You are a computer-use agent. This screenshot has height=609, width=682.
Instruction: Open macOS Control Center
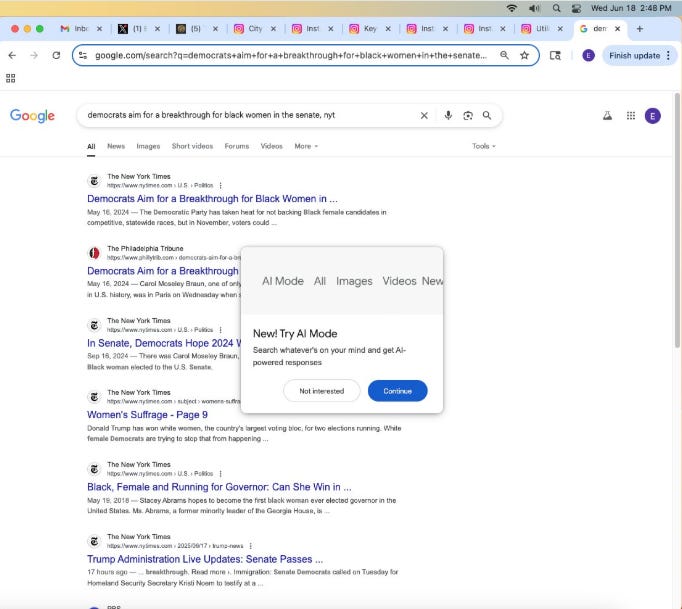[576, 8]
